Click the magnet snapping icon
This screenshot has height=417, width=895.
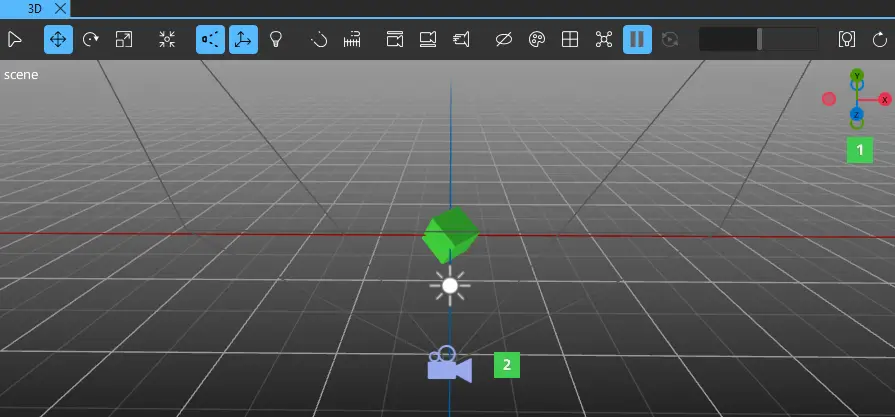pyautogui.click(x=319, y=40)
